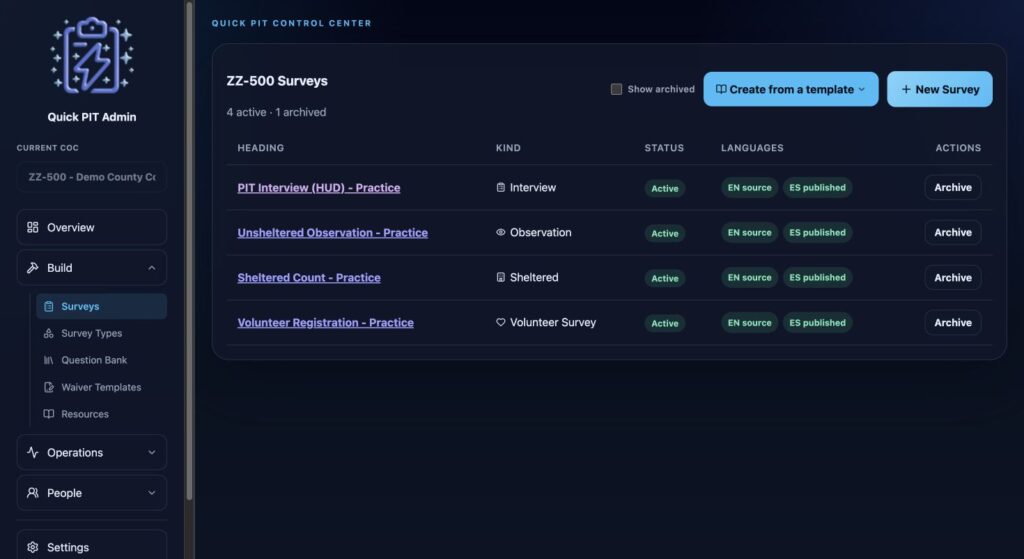
Task: Open Survey Types in the sidebar
Action: click(x=101, y=333)
